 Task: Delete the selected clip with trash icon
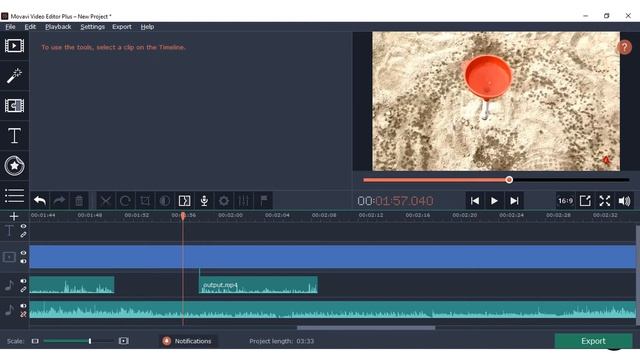[79, 201]
